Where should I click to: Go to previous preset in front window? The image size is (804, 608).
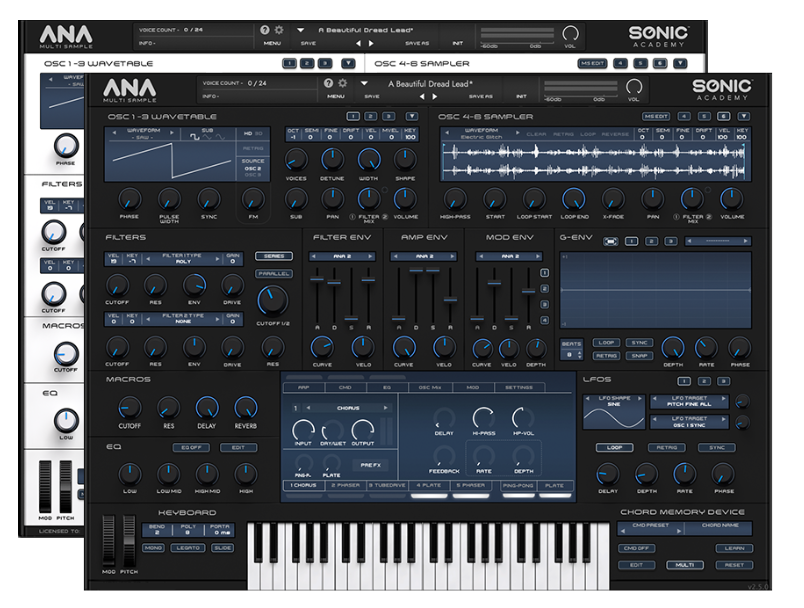(422, 96)
